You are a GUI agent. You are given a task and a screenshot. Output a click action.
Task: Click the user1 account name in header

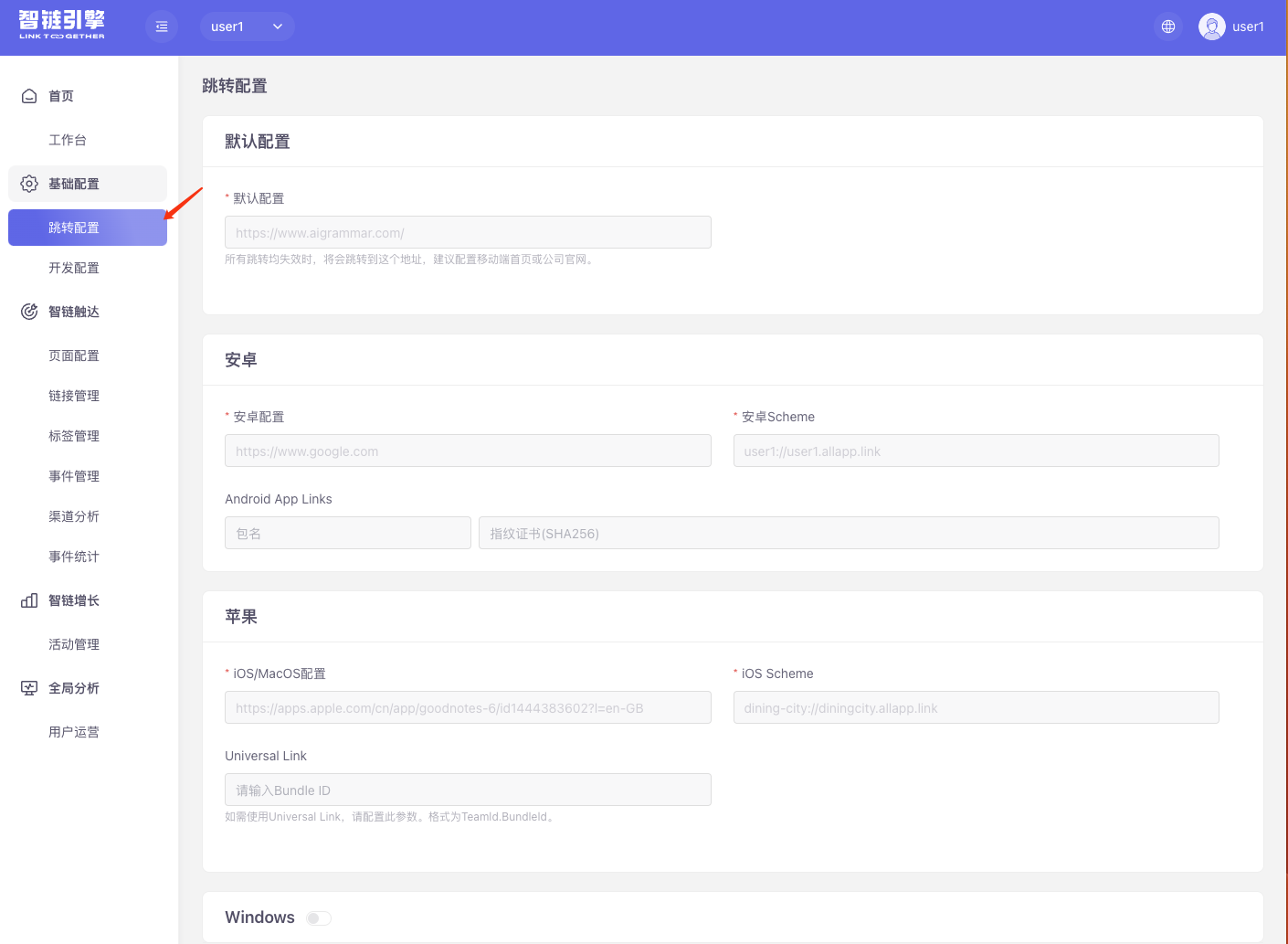coord(1248,27)
